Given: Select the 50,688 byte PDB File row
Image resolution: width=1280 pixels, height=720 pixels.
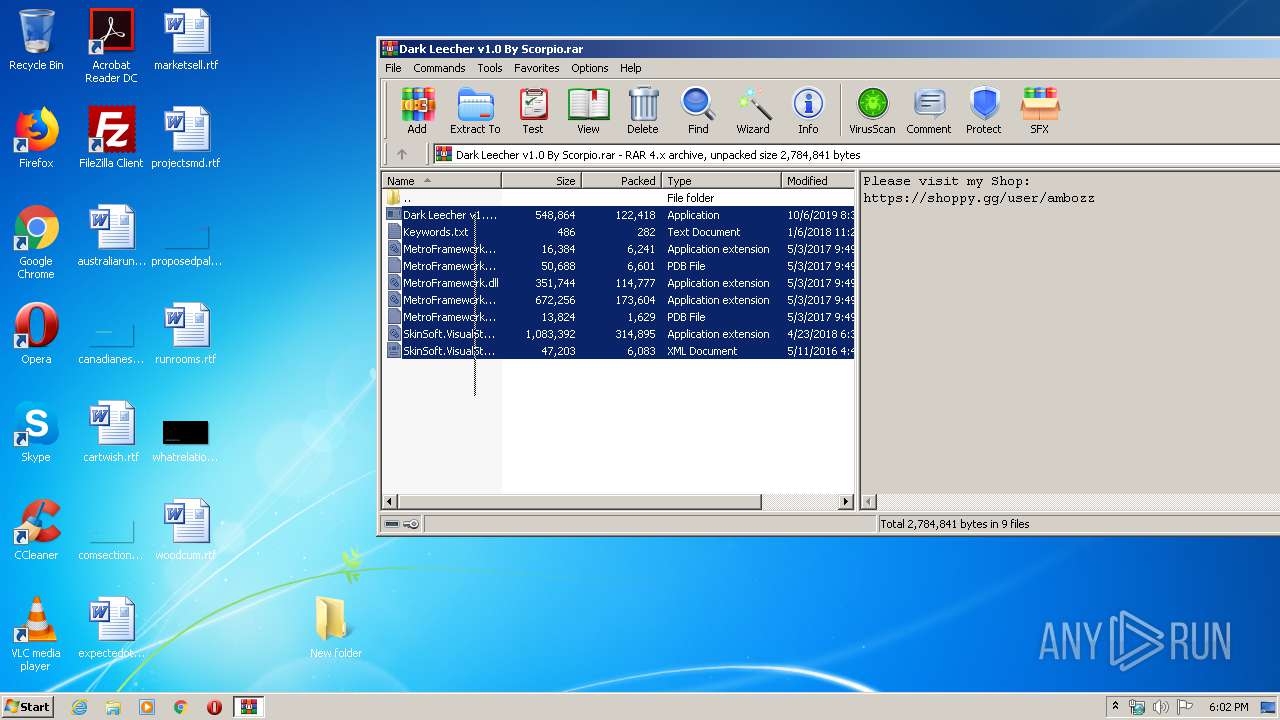Looking at the screenshot, I should (619, 266).
